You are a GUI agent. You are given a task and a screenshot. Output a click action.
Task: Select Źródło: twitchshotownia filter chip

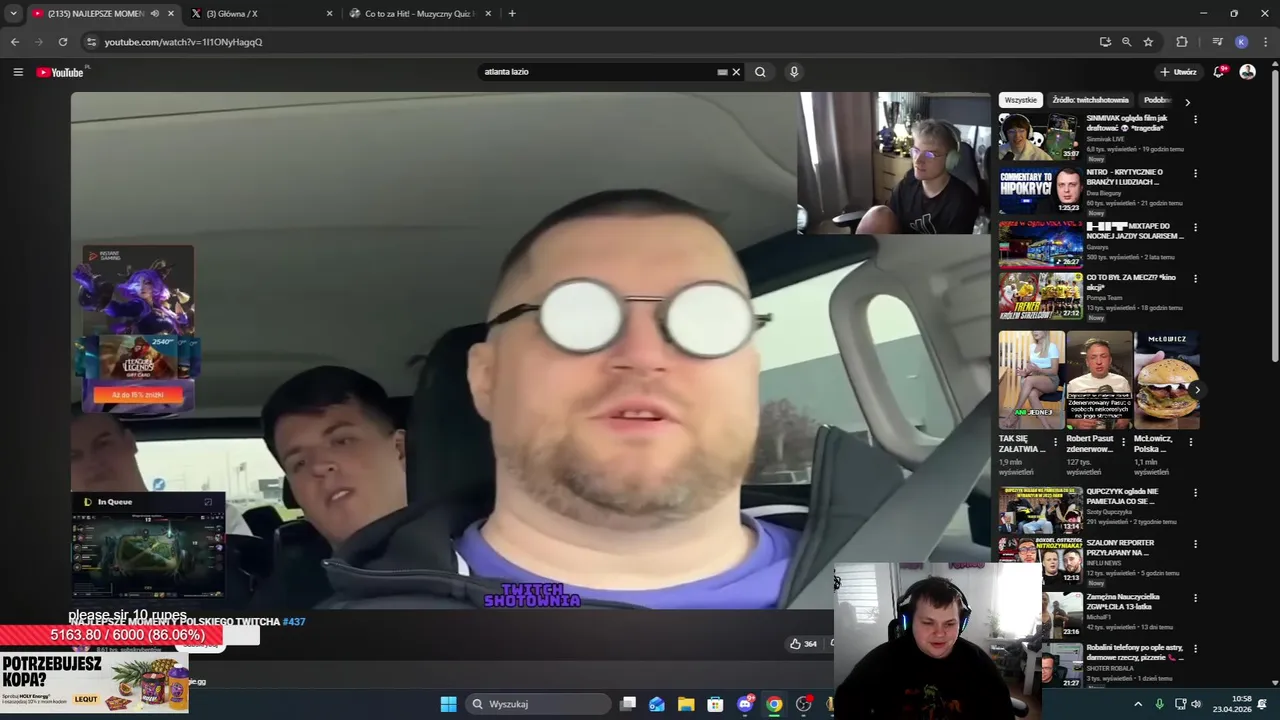1090,100
